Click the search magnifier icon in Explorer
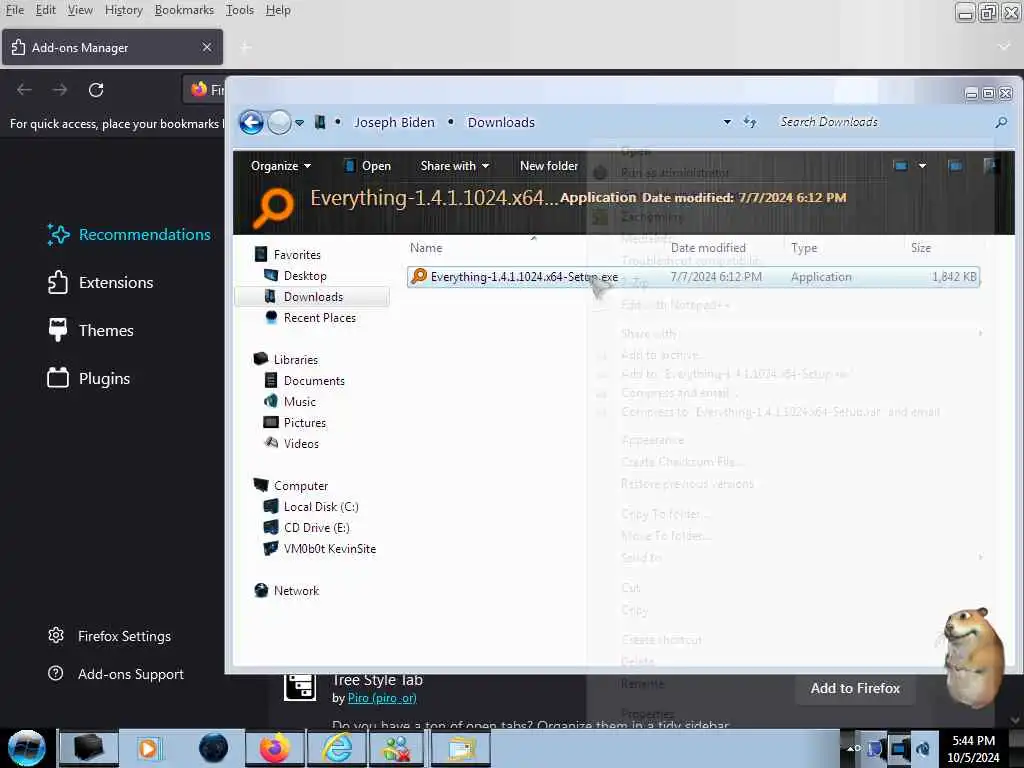This screenshot has height=768, width=1024. [x=1000, y=122]
